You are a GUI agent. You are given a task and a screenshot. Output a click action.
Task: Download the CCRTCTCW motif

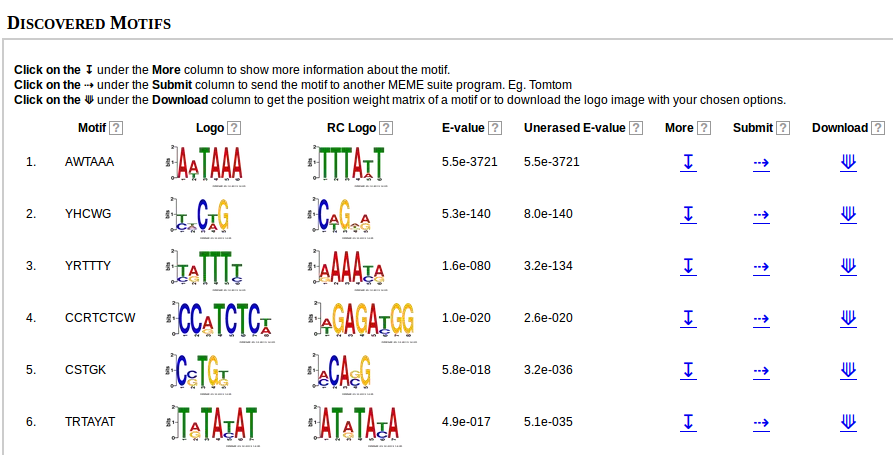click(848, 318)
